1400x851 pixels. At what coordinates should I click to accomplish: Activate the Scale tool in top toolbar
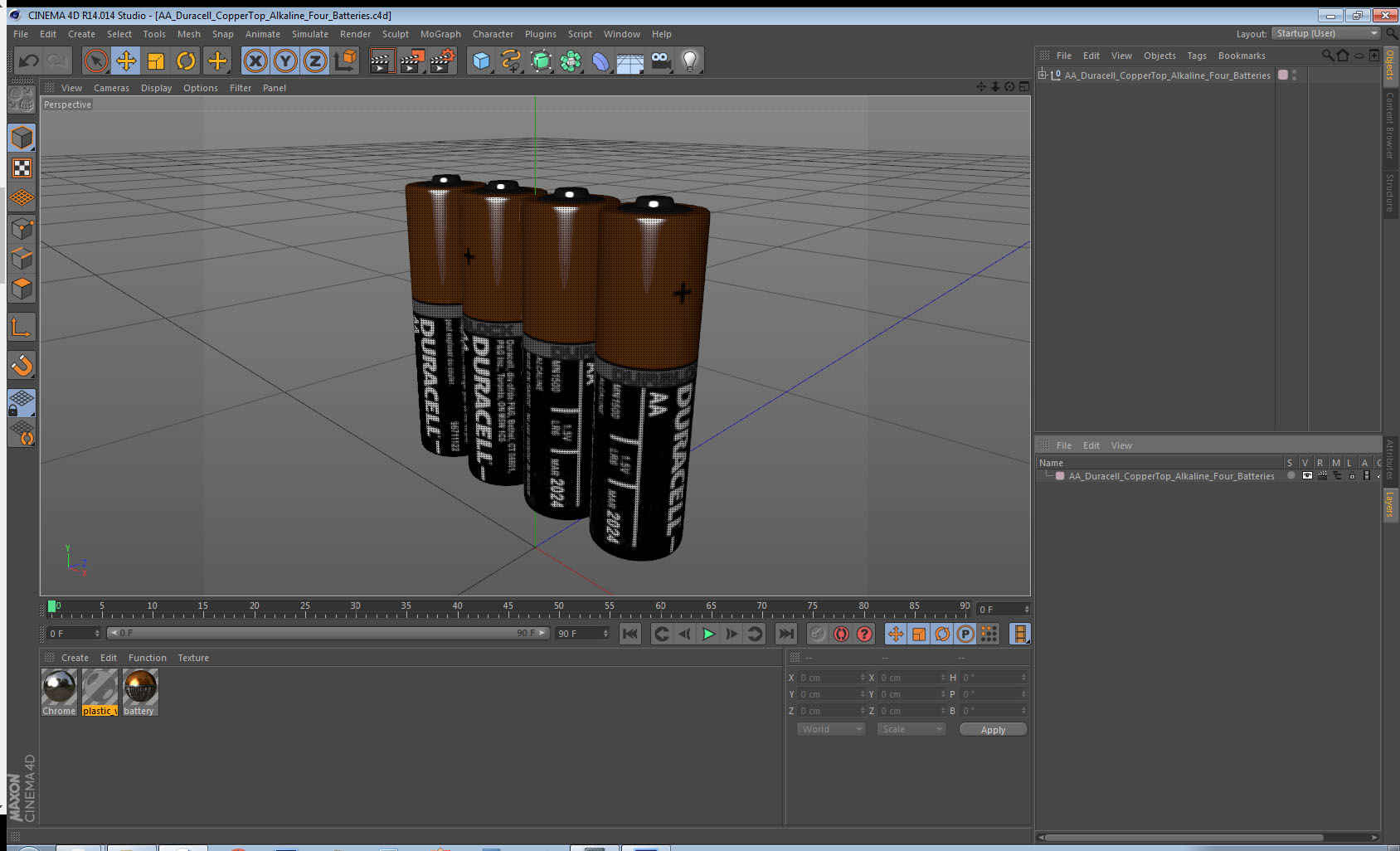[x=156, y=61]
